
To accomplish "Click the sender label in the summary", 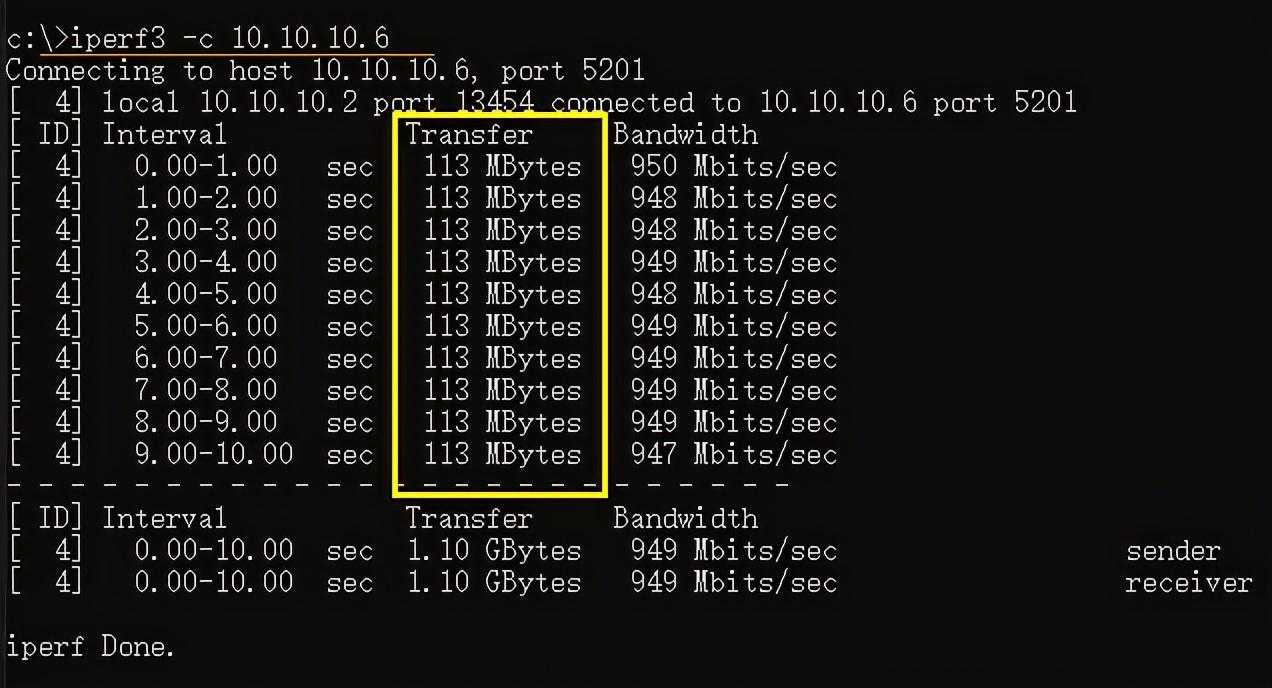I will tap(1173, 551).
